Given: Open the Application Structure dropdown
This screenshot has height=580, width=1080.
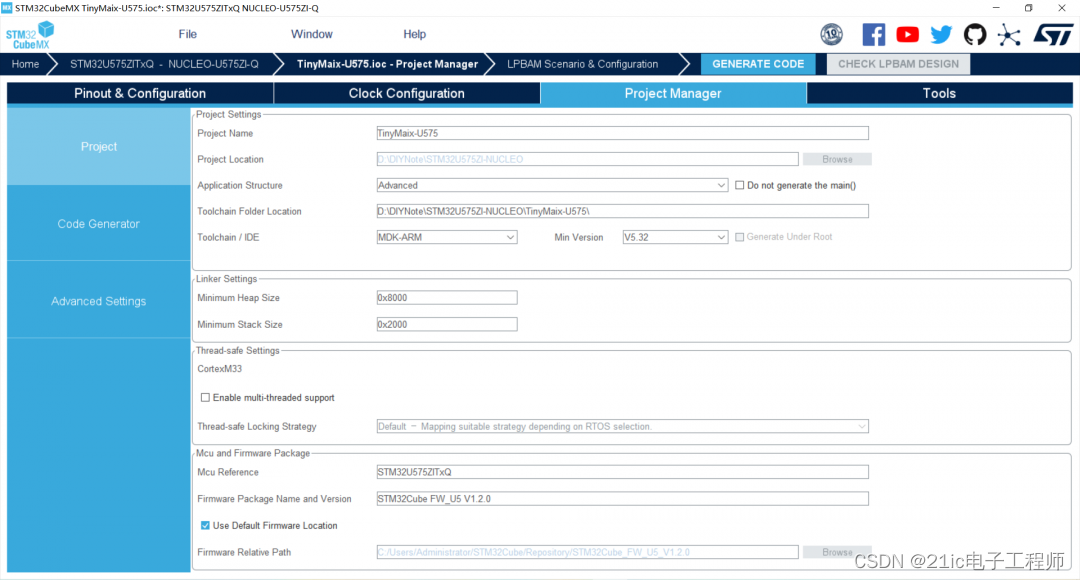Looking at the screenshot, I should coord(552,185).
